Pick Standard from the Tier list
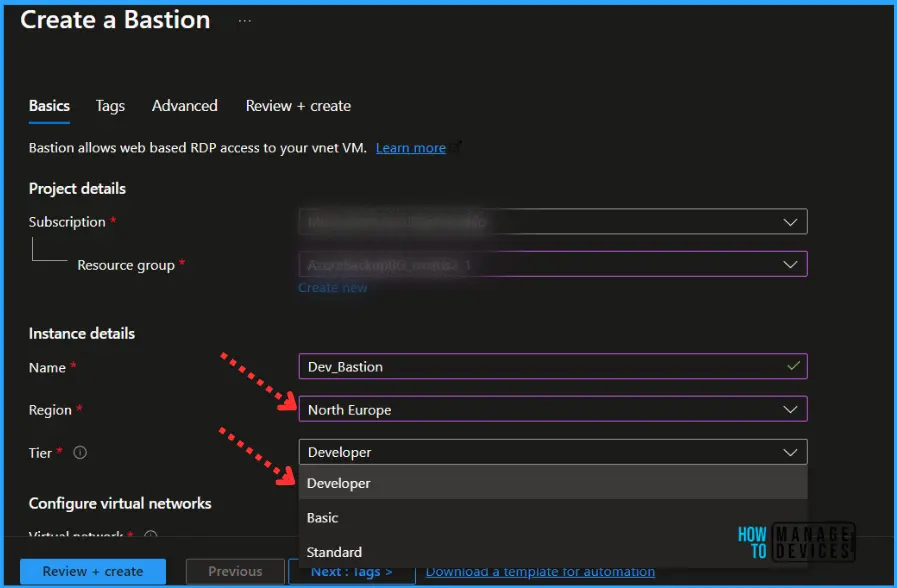Viewport: 897px width, 588px height. [x=553, y=551]
